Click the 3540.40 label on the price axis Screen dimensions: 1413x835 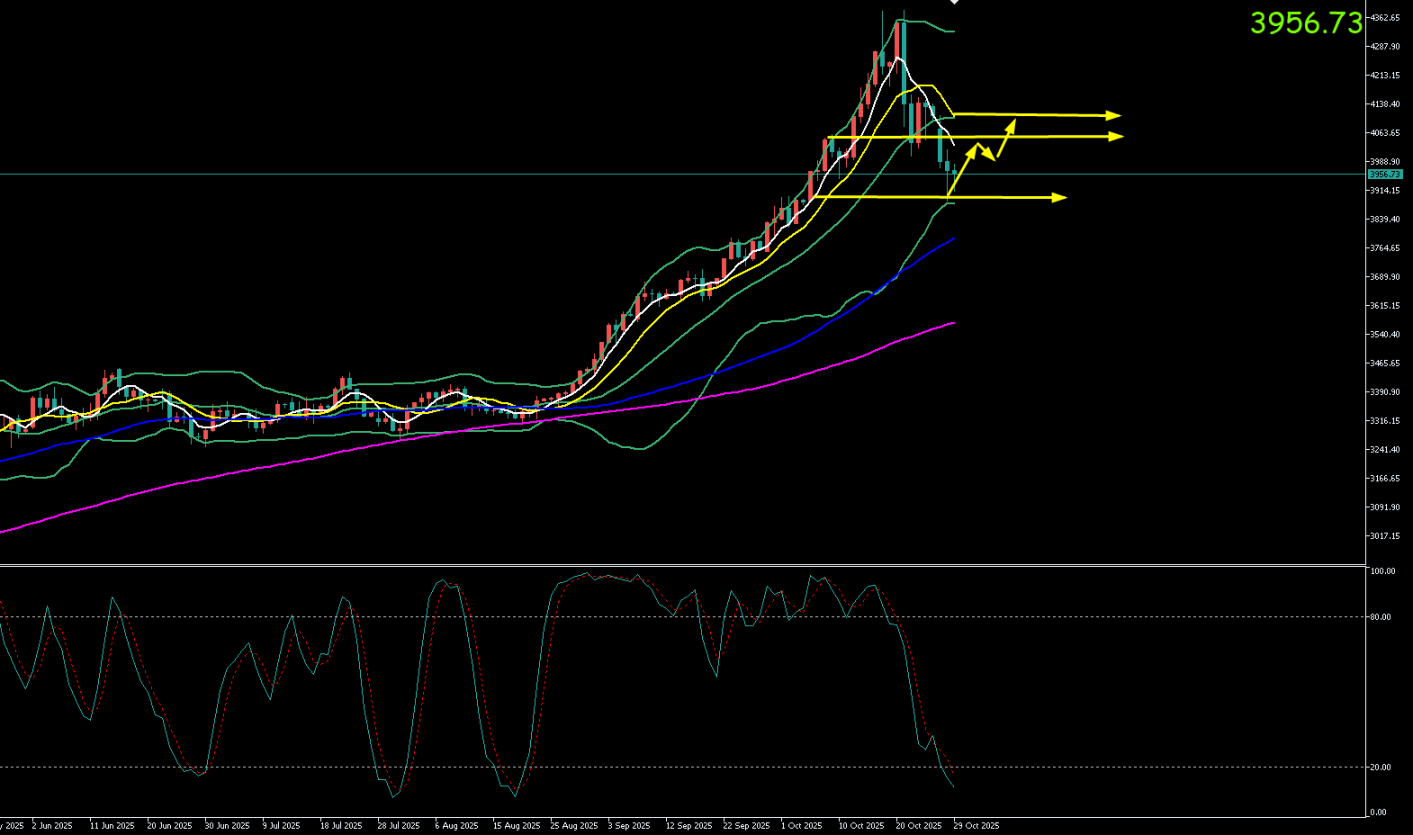[1385, 334]
